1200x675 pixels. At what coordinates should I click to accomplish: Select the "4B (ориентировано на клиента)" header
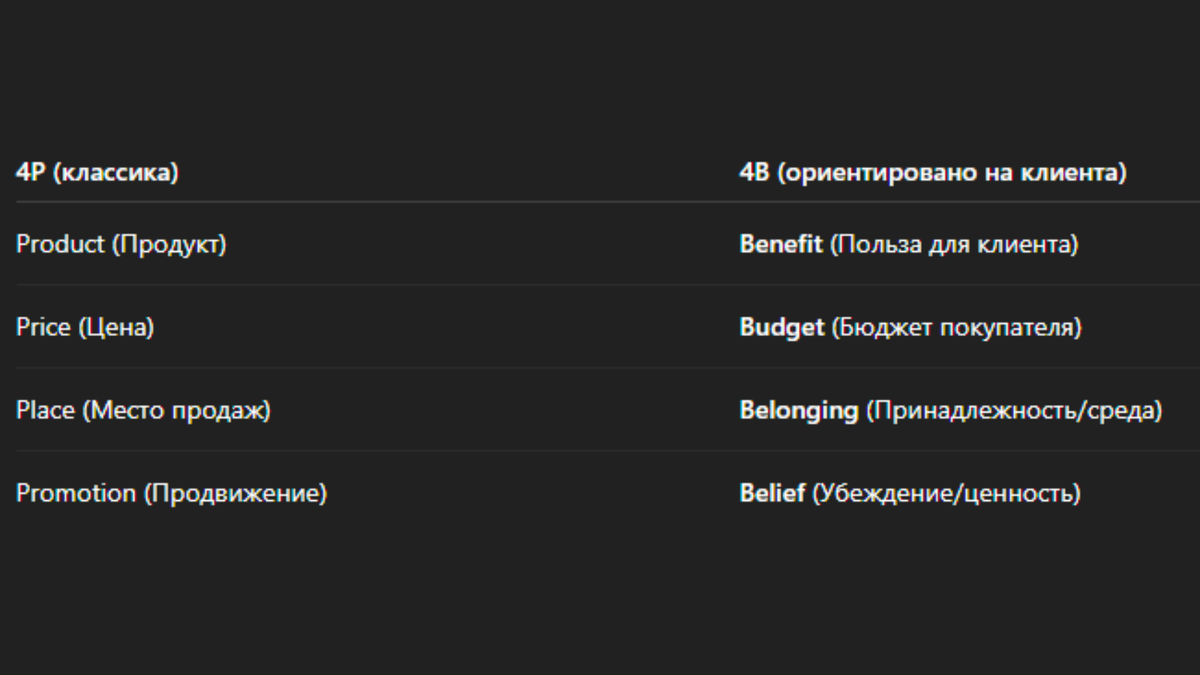pyautogui.click(x=932, y=173)
